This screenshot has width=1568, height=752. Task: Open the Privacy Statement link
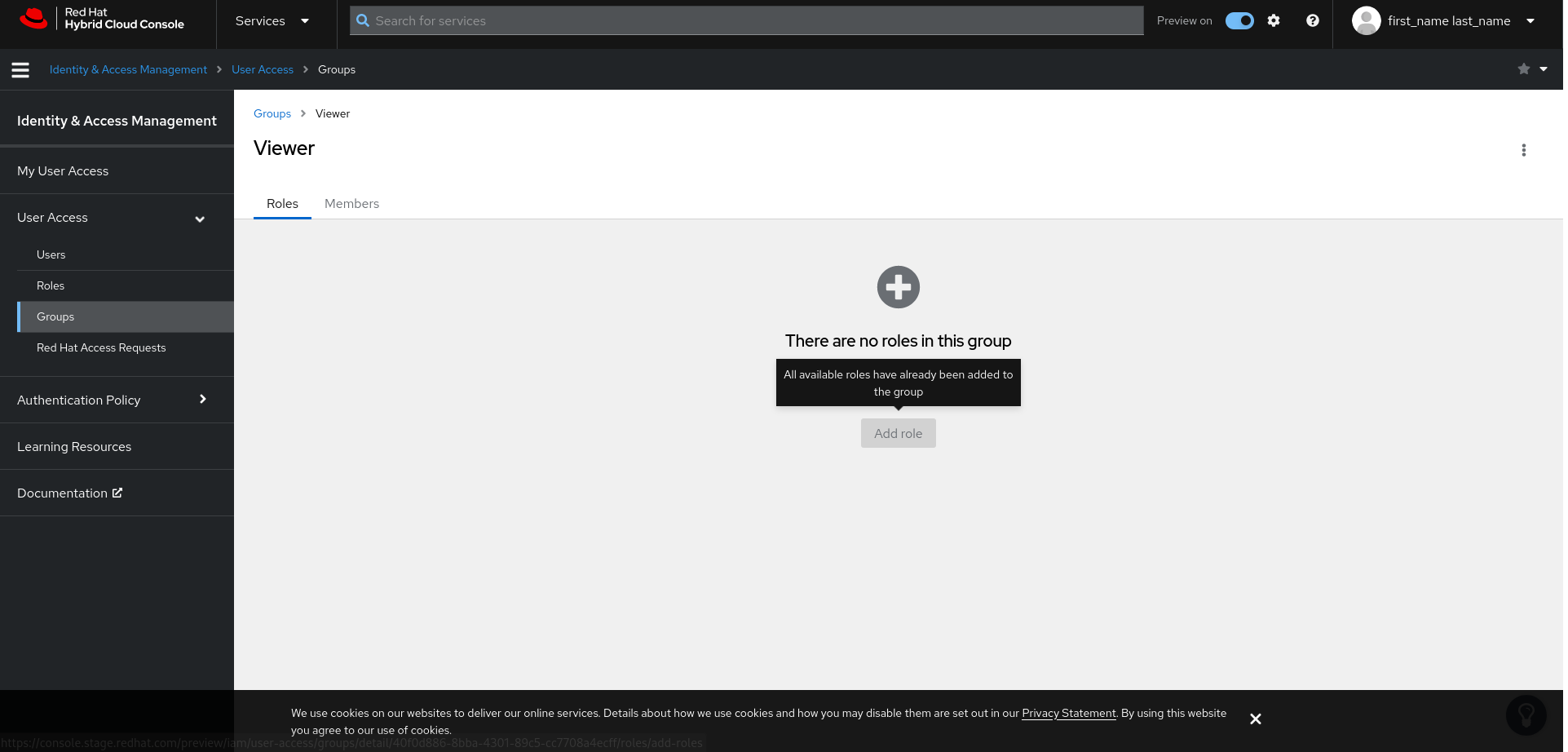(1069, 713)
